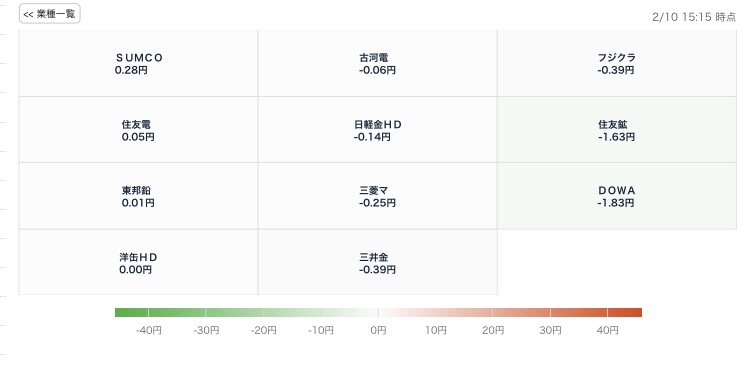The height and width of the screenshot is (366, 750).
Task: Click the DOWA heatmap tile
Action: [x=617, y=196]
